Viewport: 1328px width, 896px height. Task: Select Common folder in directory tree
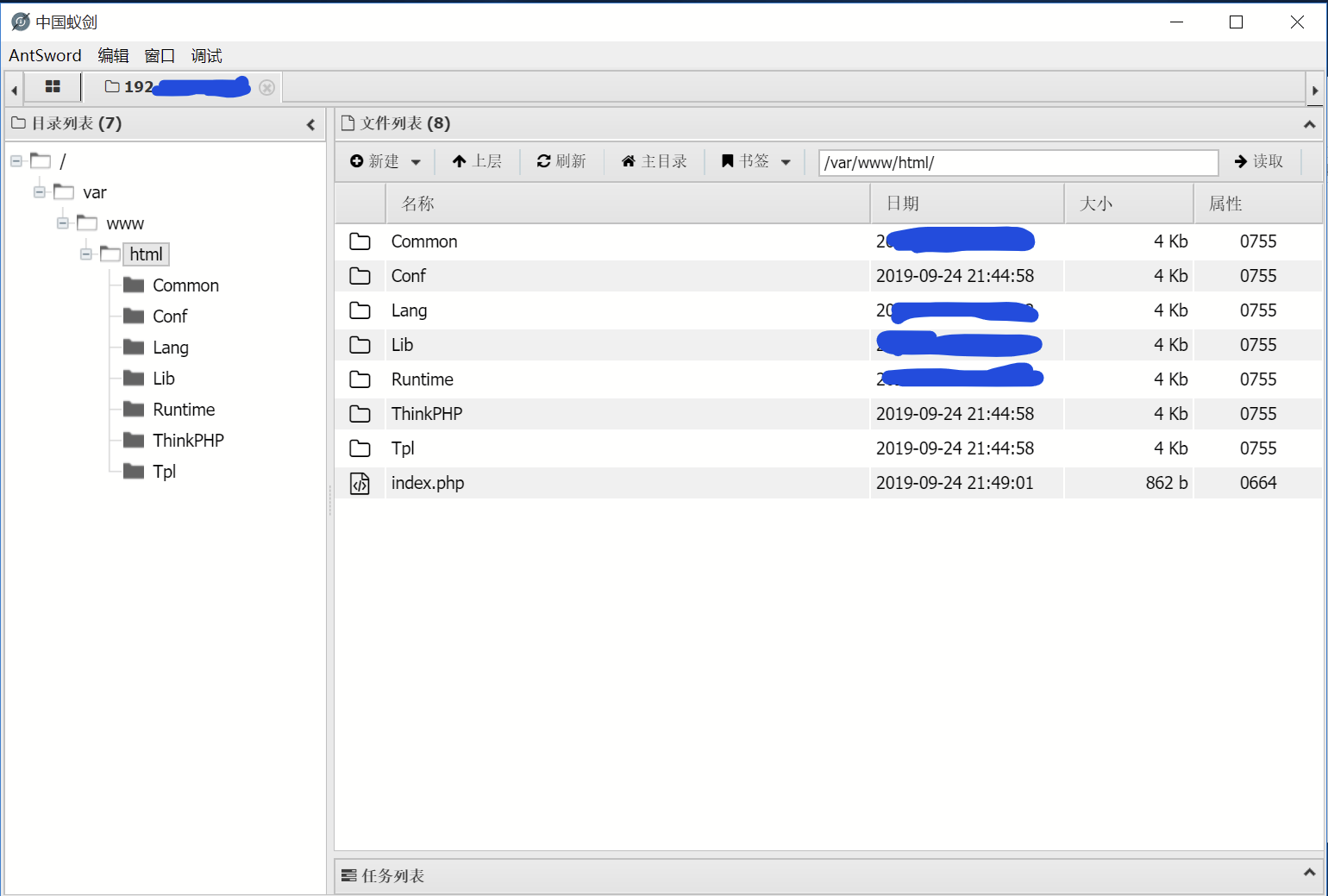click(185, 285)
